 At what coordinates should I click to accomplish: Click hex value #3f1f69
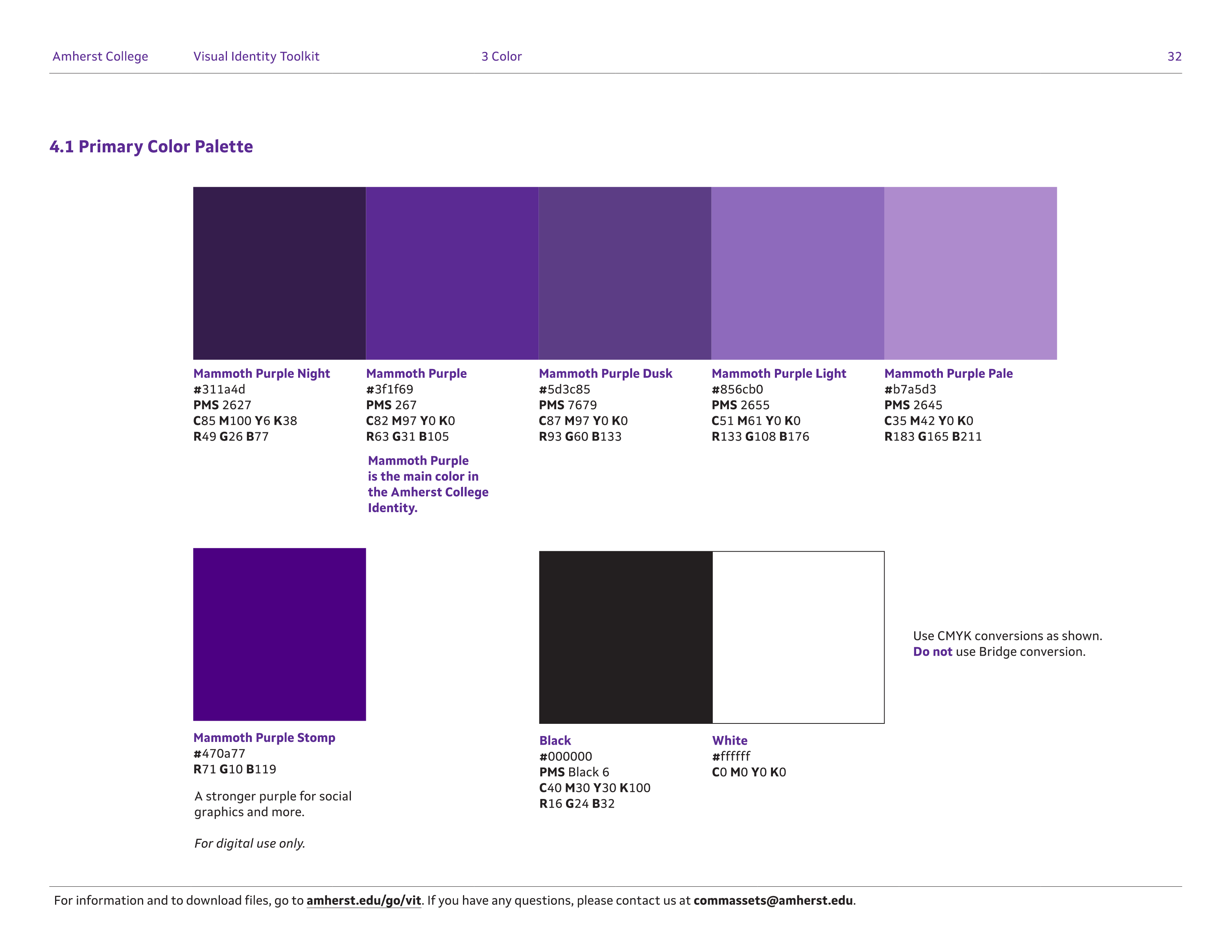[x=390, y=389]
